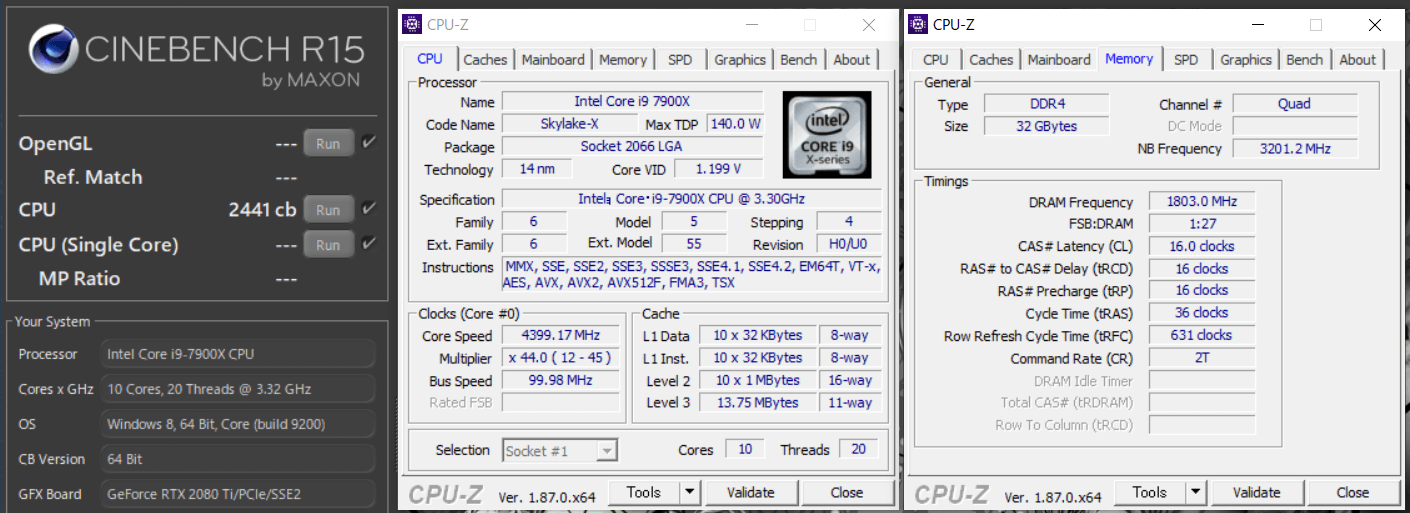This screenshot has width=1410, height=513.
Task: Click the OS field showing Windows 8
Action: (238, 424)
